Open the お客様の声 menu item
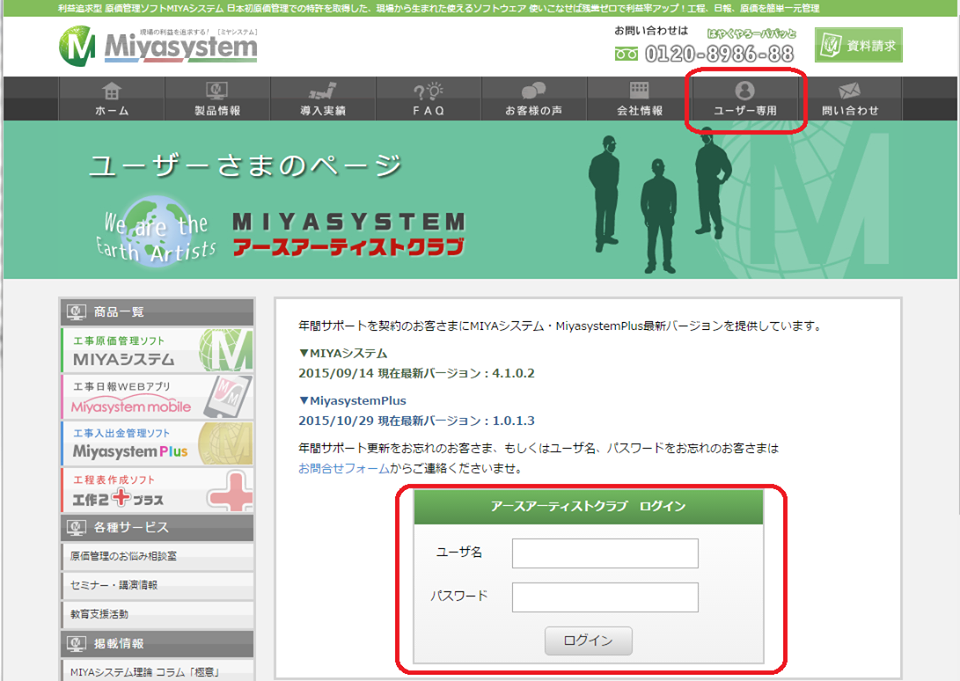Screen dimensions: 960x681 (534, 99)
